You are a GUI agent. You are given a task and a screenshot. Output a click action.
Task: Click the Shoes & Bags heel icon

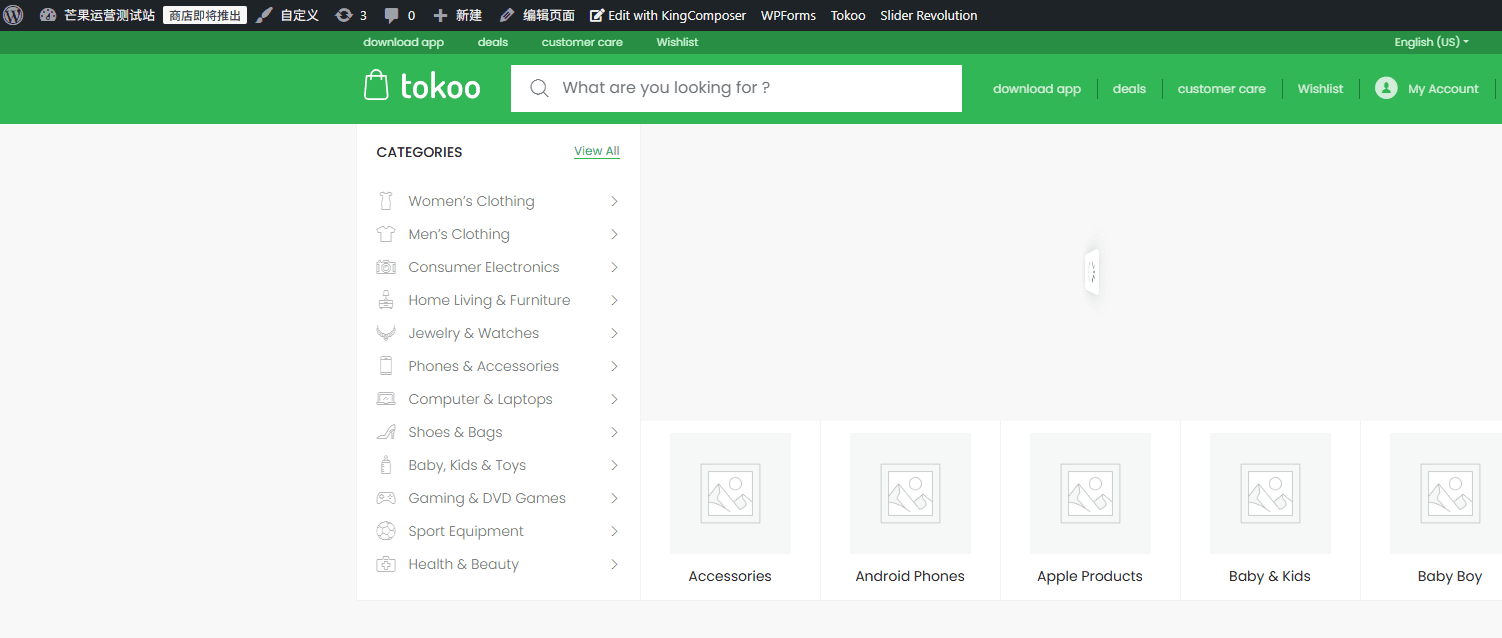tap(386, 432)
